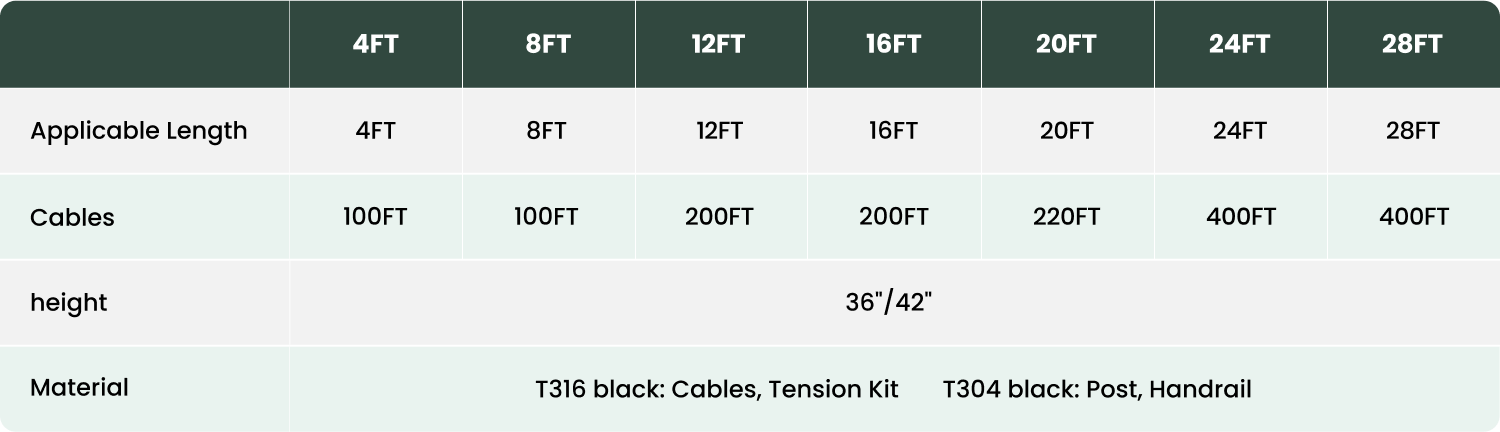Click the Material row label
Viewport: 1500px width, 432px height.
(x=79, y=388)
